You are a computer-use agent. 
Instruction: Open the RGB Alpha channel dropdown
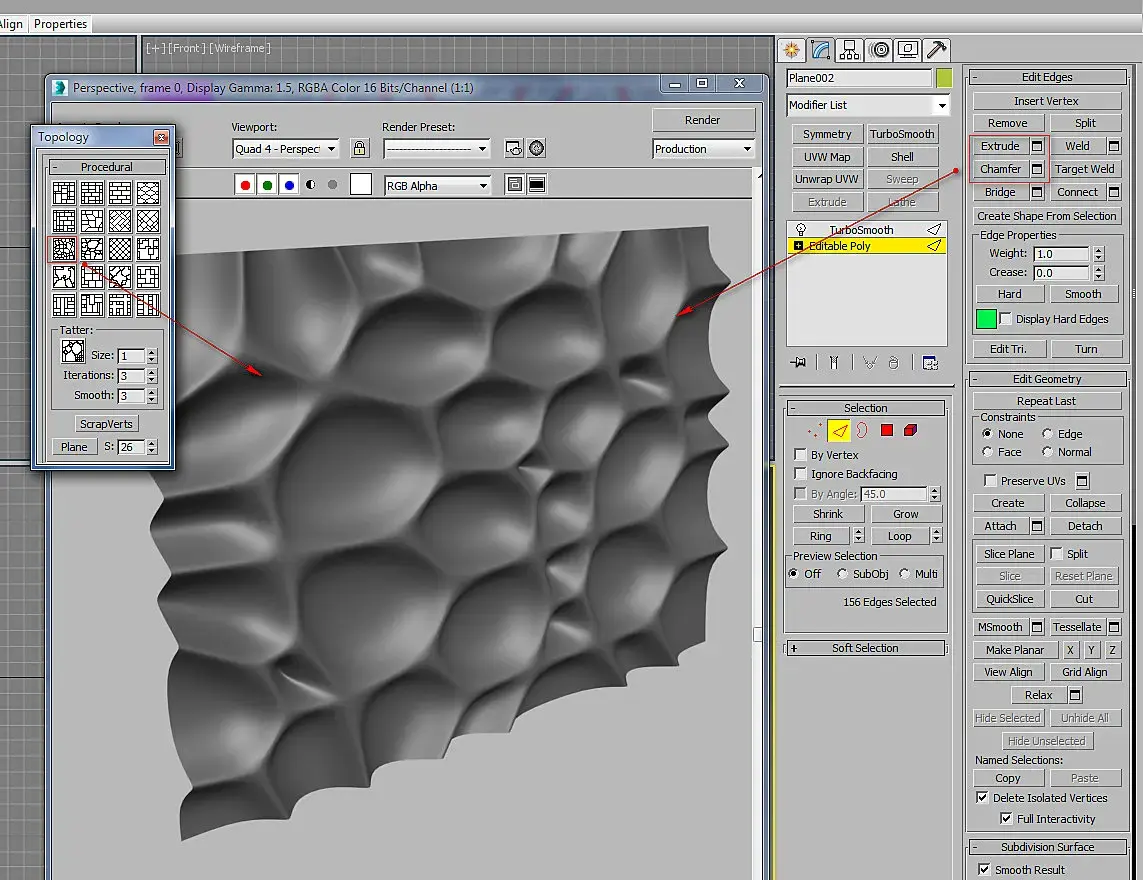click(x=438, y=185)
